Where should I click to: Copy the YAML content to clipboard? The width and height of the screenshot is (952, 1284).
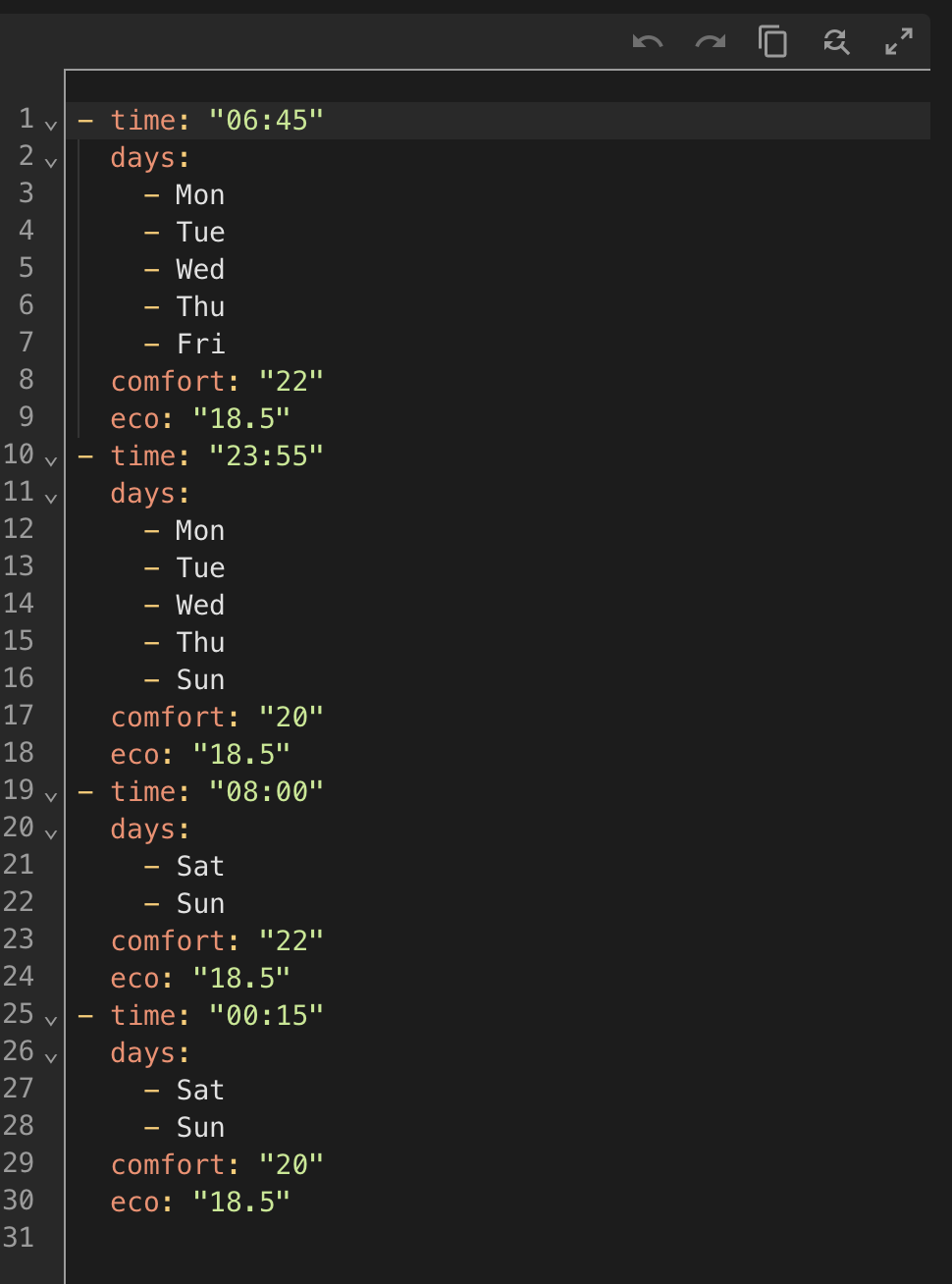tap(773, 41)
